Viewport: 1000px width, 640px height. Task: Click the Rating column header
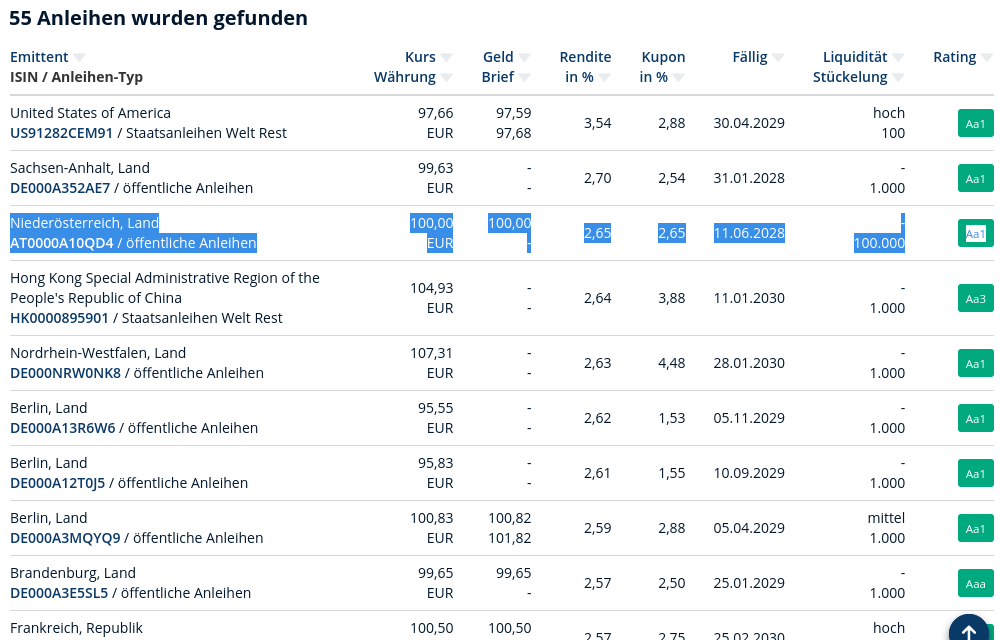click(954, 57)
